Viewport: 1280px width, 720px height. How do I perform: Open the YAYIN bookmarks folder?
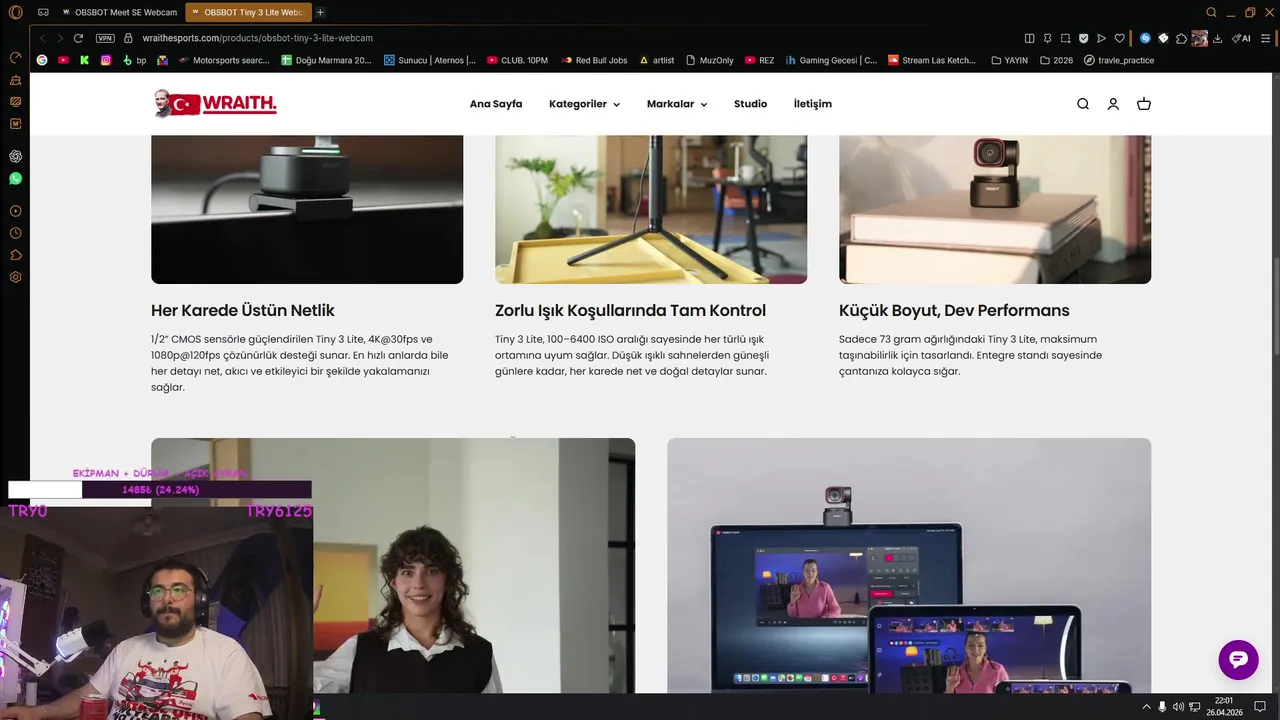tap(1009, 60)
